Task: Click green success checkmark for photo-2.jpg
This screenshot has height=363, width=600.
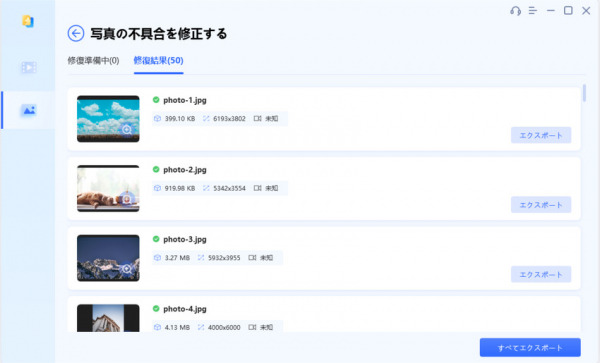Action: (x=156, y=169)
